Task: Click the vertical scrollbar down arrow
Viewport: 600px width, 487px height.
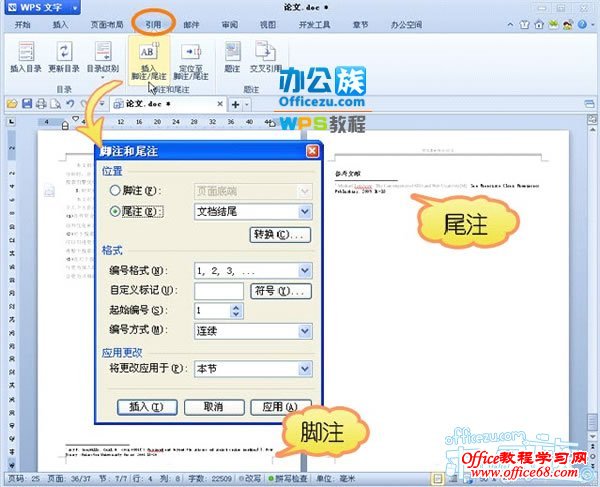Action: (592, 436)
